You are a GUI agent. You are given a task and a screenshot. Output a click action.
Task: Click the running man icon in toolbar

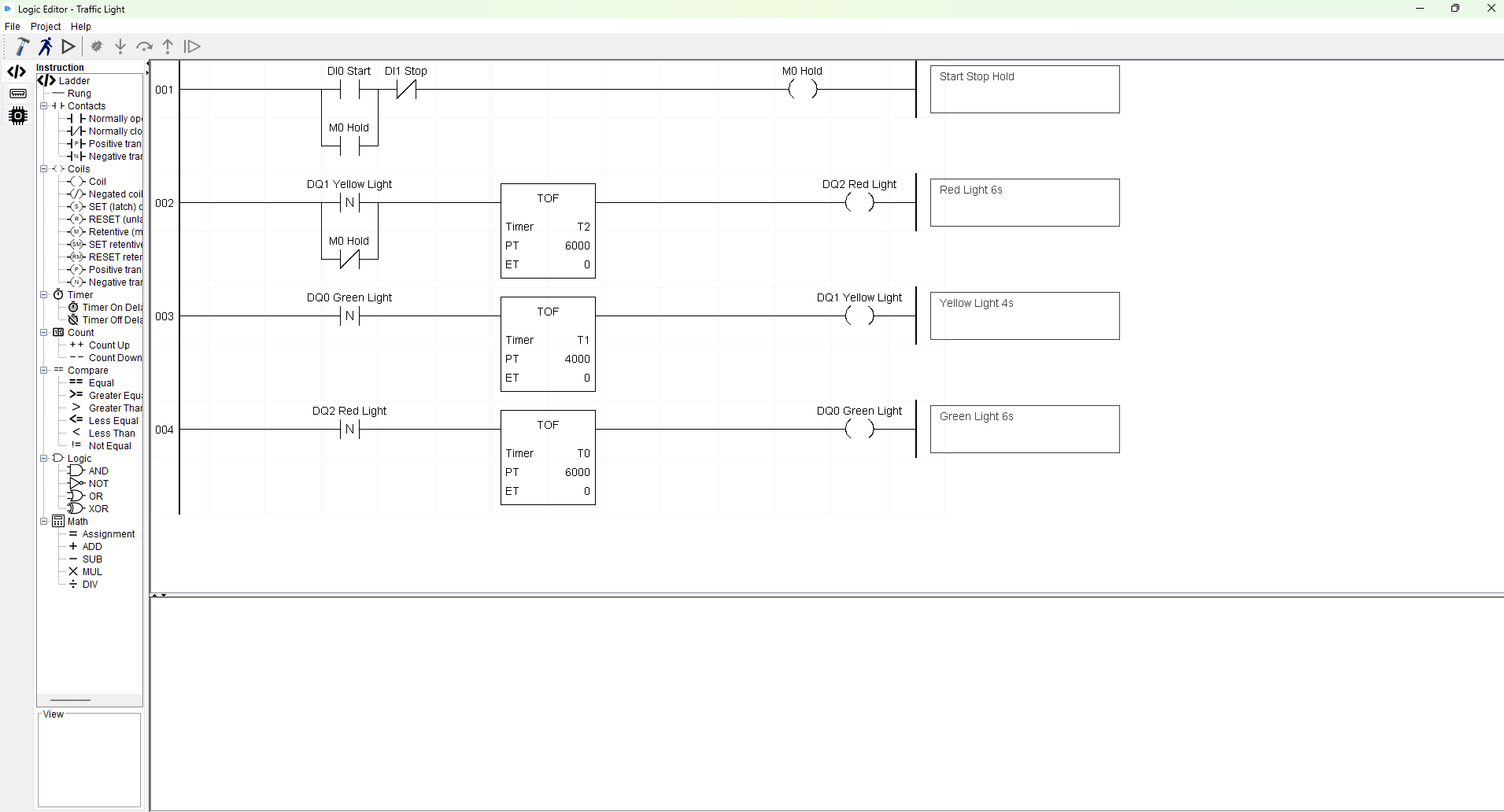tap(46, 46)
